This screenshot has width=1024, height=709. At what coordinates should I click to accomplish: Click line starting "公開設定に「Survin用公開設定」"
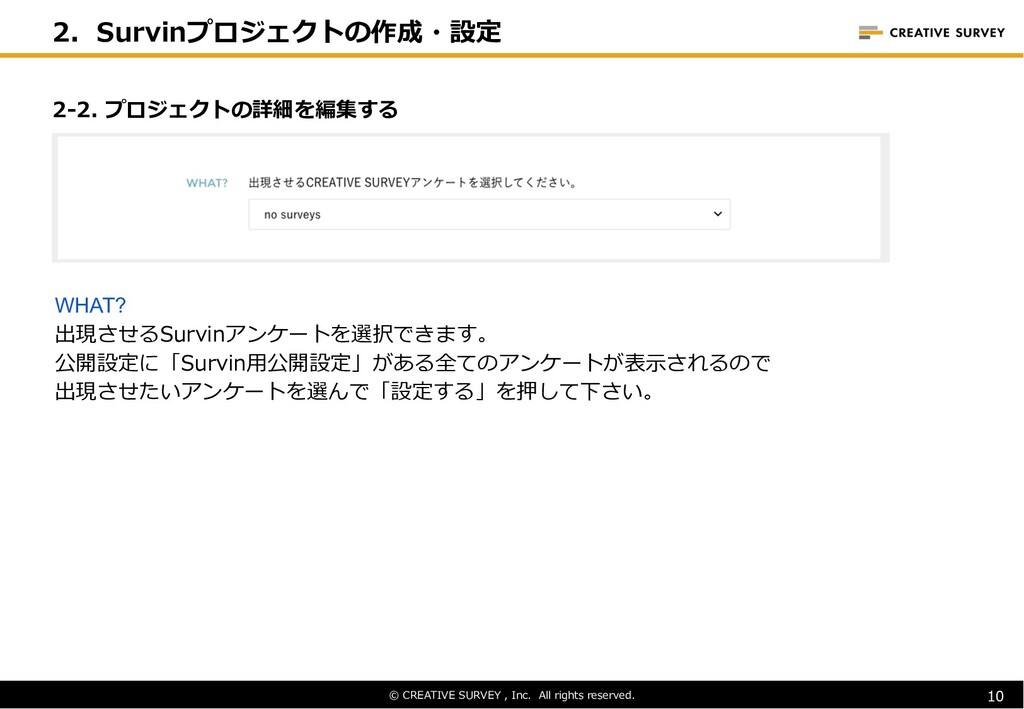[413, 363]
